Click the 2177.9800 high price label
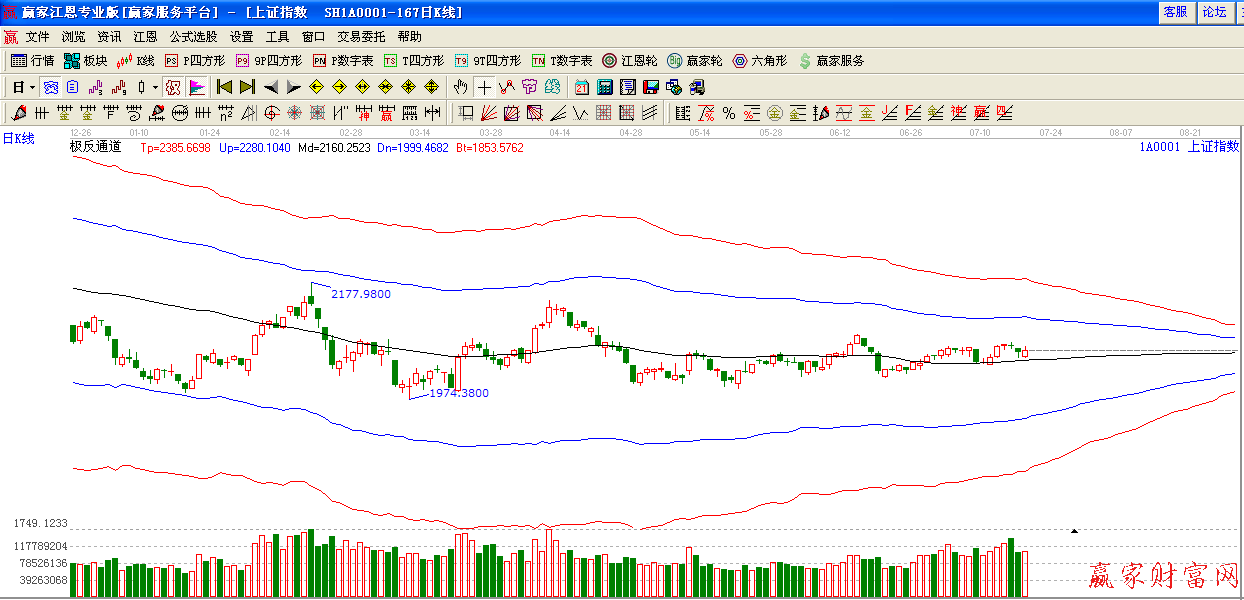The width and height of the screenshot is (1244, 600). click(361, 294)
